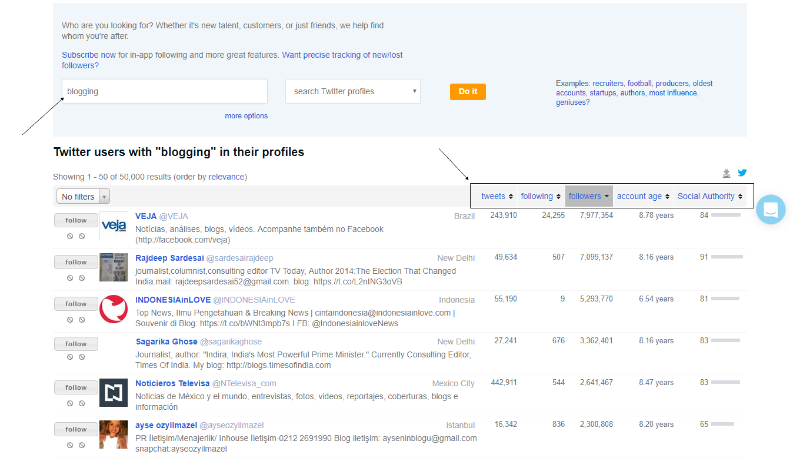Click the Subscribe now link
This screenshot has height=461, width=800.
click(x=89, y=55)
